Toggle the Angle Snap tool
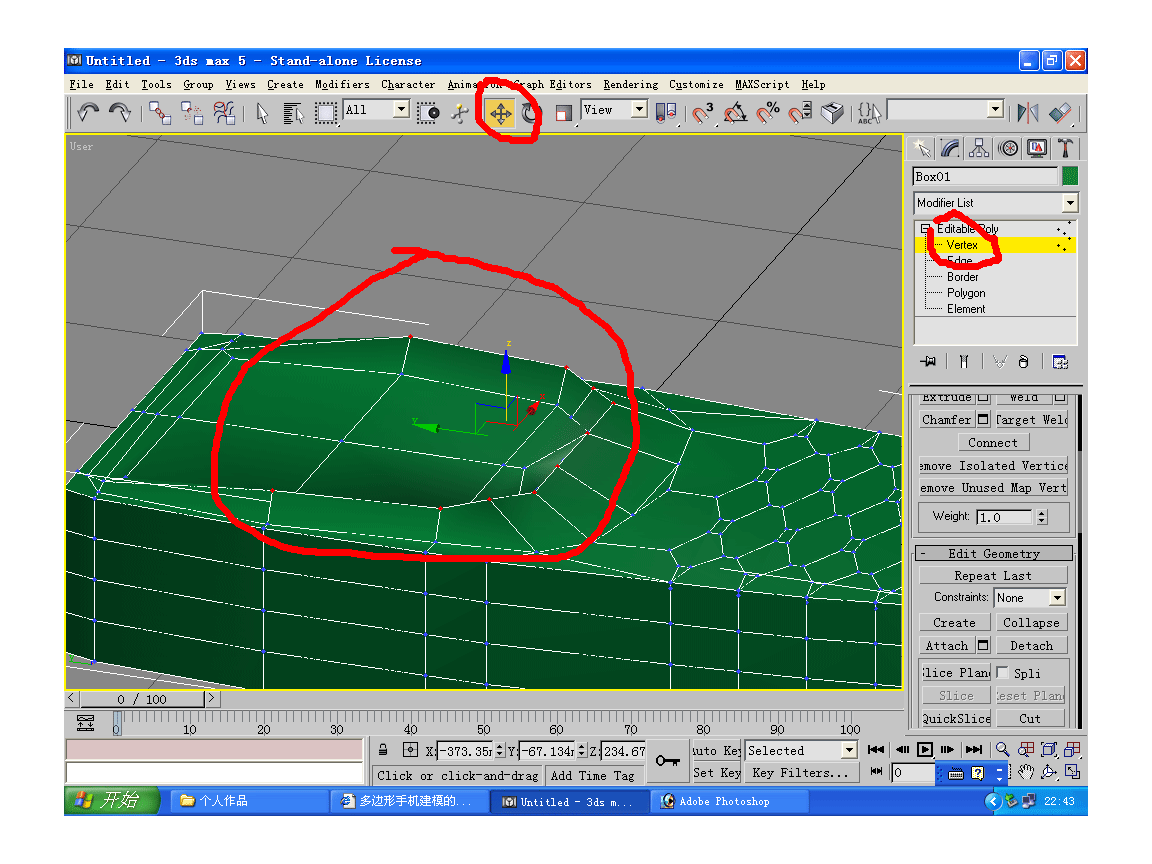1152x864 pixels. [735, 112]
